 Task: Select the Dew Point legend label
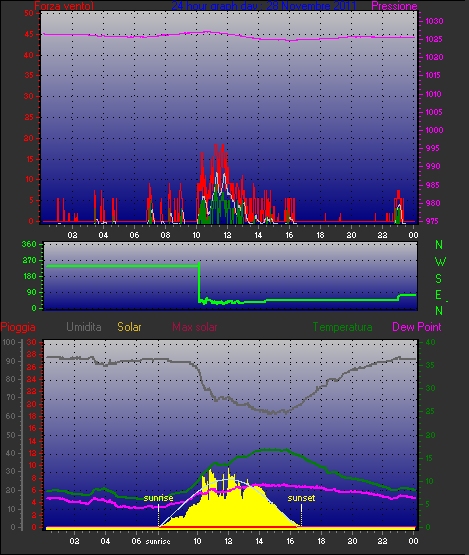[417, 327]
